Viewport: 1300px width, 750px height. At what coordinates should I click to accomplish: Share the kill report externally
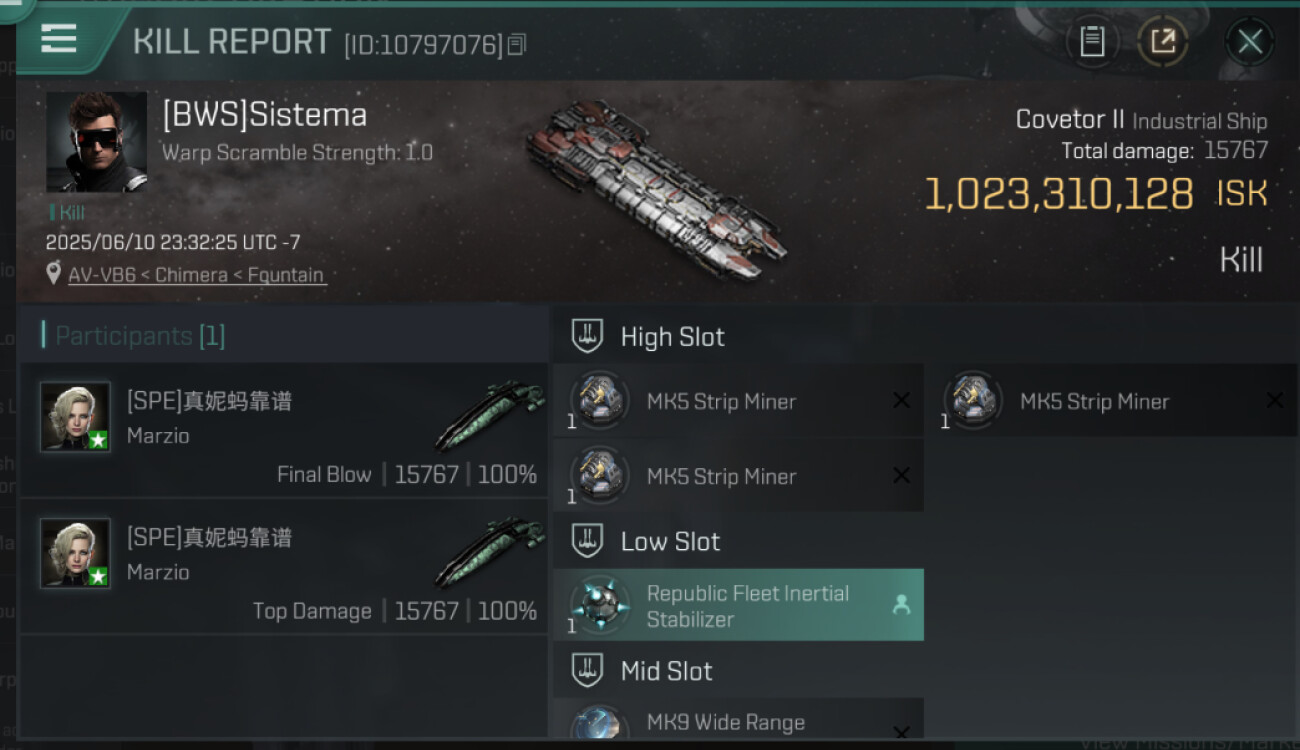pos(1162,42)
